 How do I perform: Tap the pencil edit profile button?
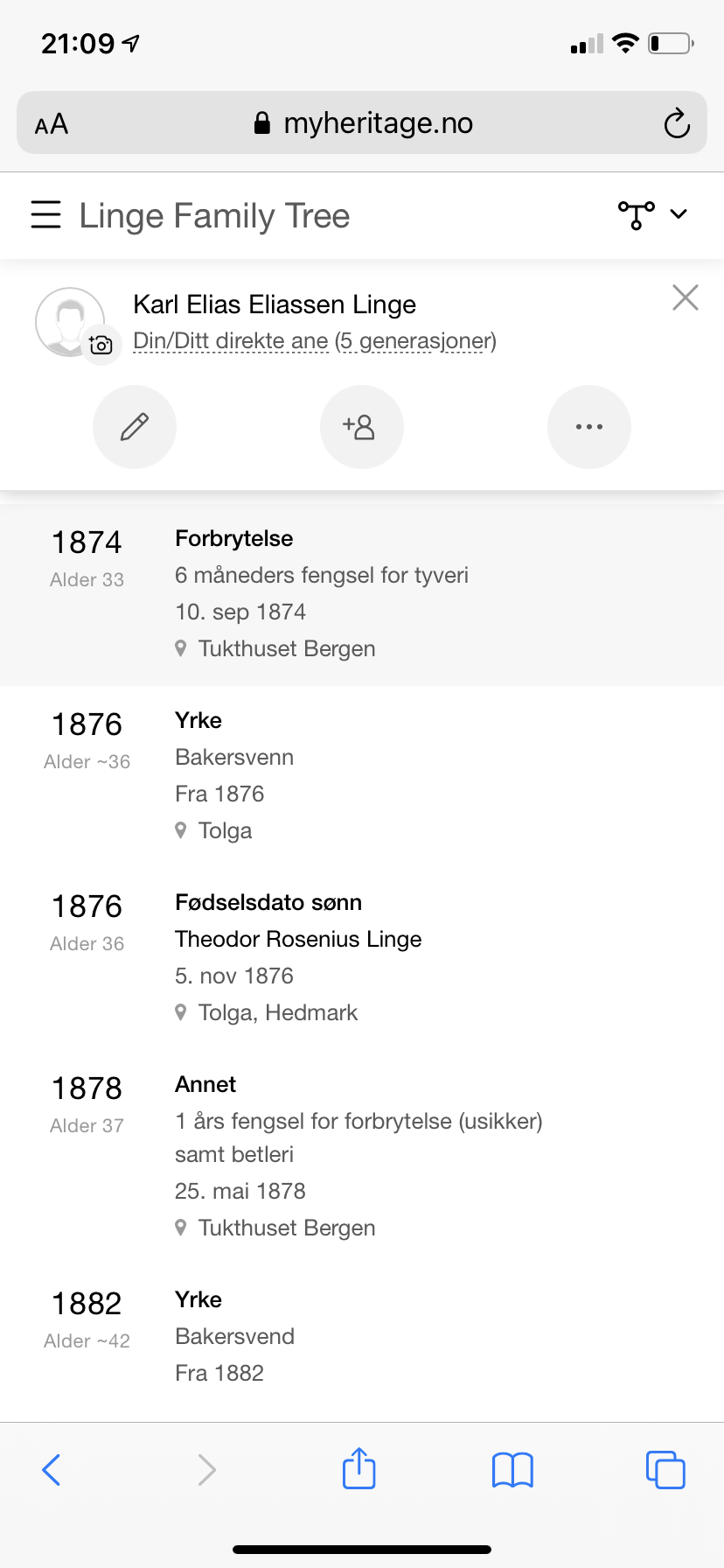coord(135,427)
